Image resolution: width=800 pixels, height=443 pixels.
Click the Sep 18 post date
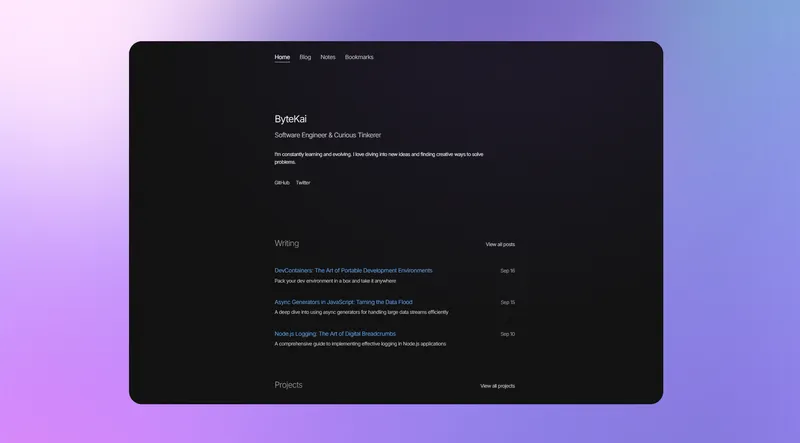pyautogui.click(x=507, y=270)
